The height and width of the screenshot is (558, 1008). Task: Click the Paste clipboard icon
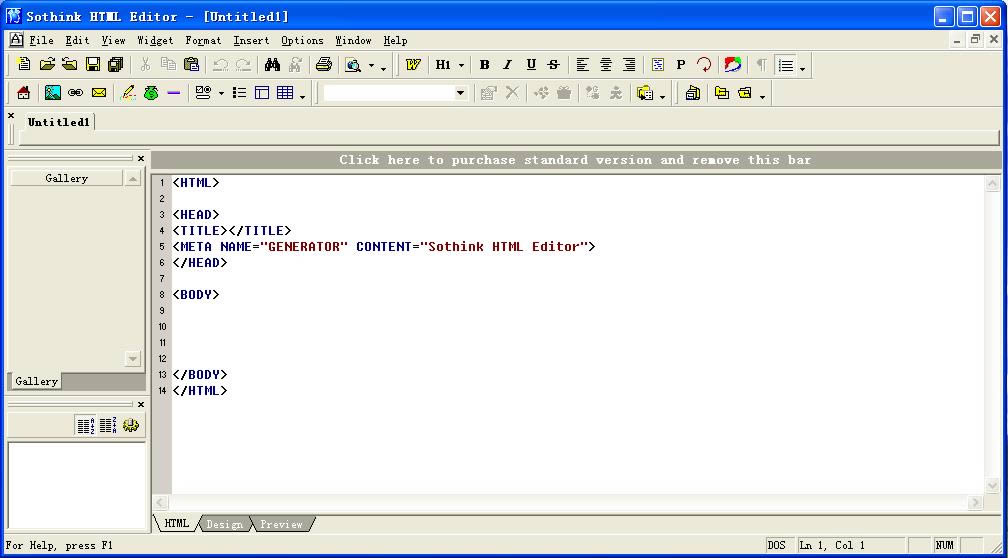191,64
